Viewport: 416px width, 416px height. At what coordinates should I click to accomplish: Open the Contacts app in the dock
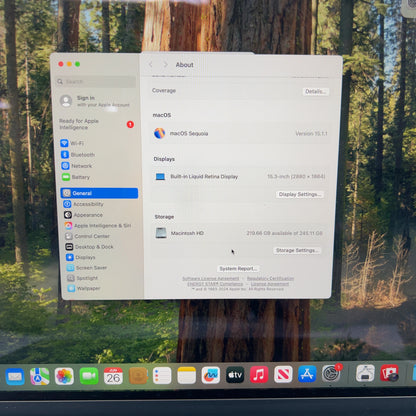pyautogui.click(x=138, y=376)
